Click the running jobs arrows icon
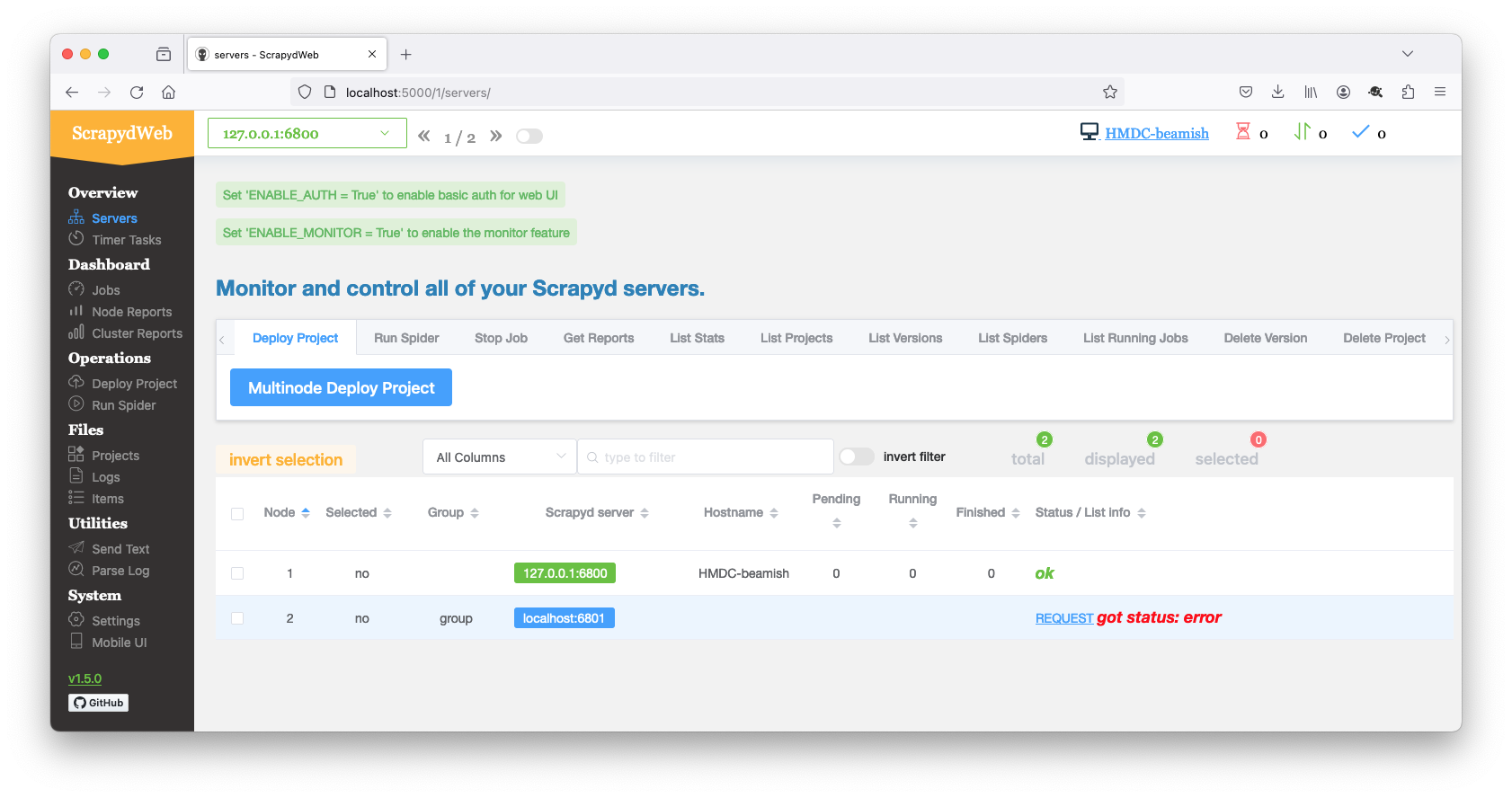 [1302, 132]
